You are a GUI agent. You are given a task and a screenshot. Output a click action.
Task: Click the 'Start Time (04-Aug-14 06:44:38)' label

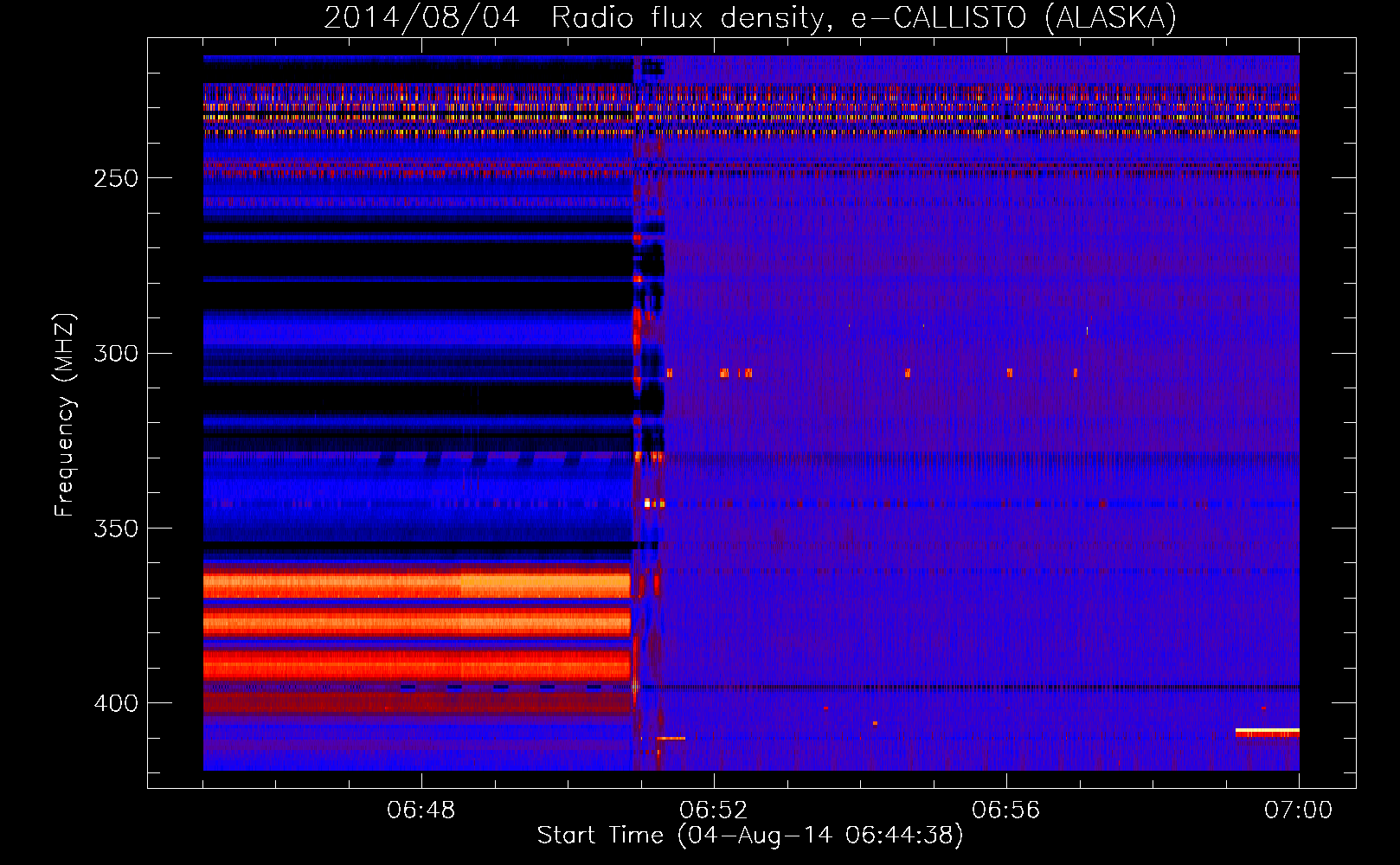click(750, 836)
